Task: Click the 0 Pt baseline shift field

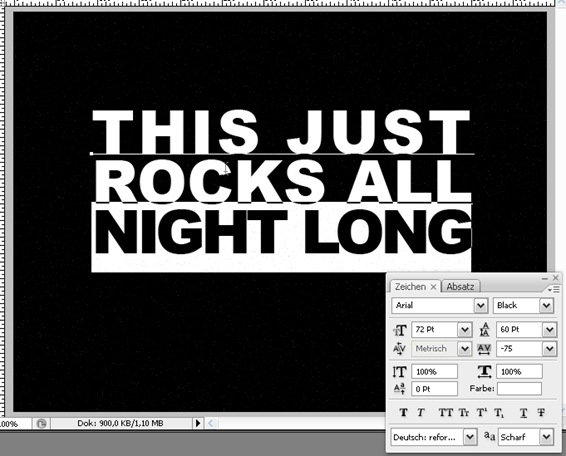Action: (434, 389)
